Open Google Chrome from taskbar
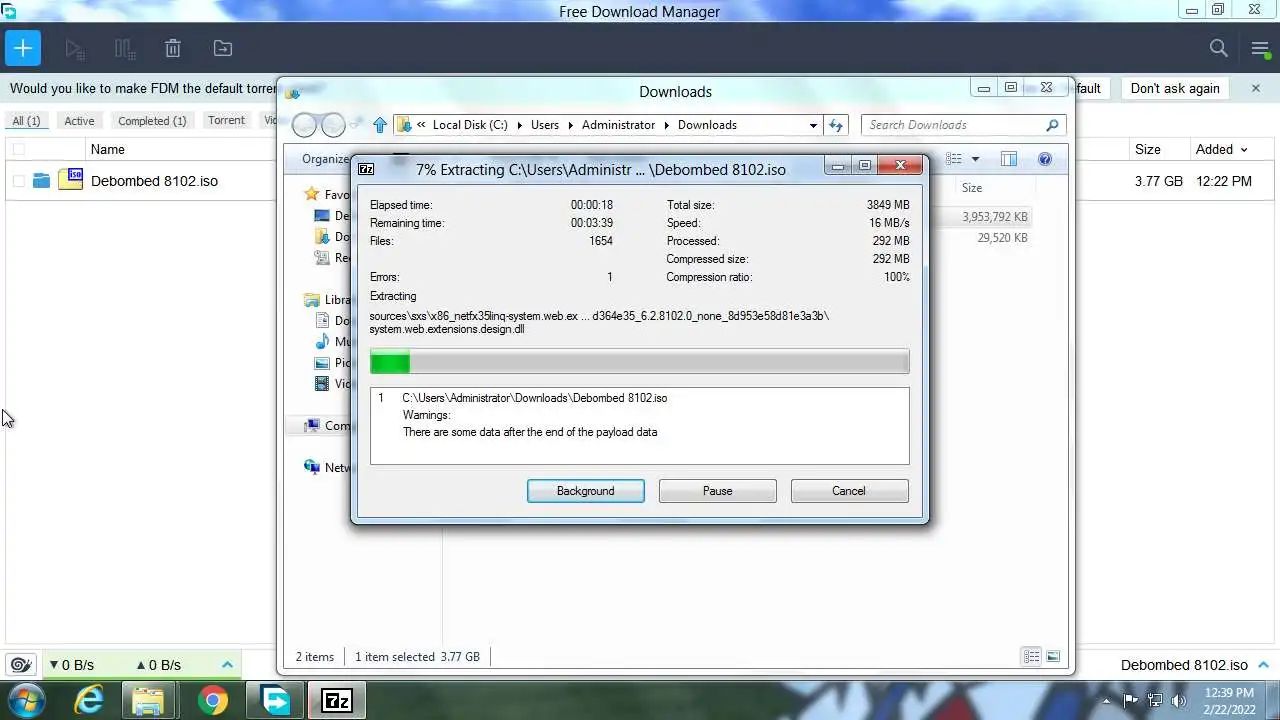The height and width of the screenshot is (720, 1280). tap(212, 700)
